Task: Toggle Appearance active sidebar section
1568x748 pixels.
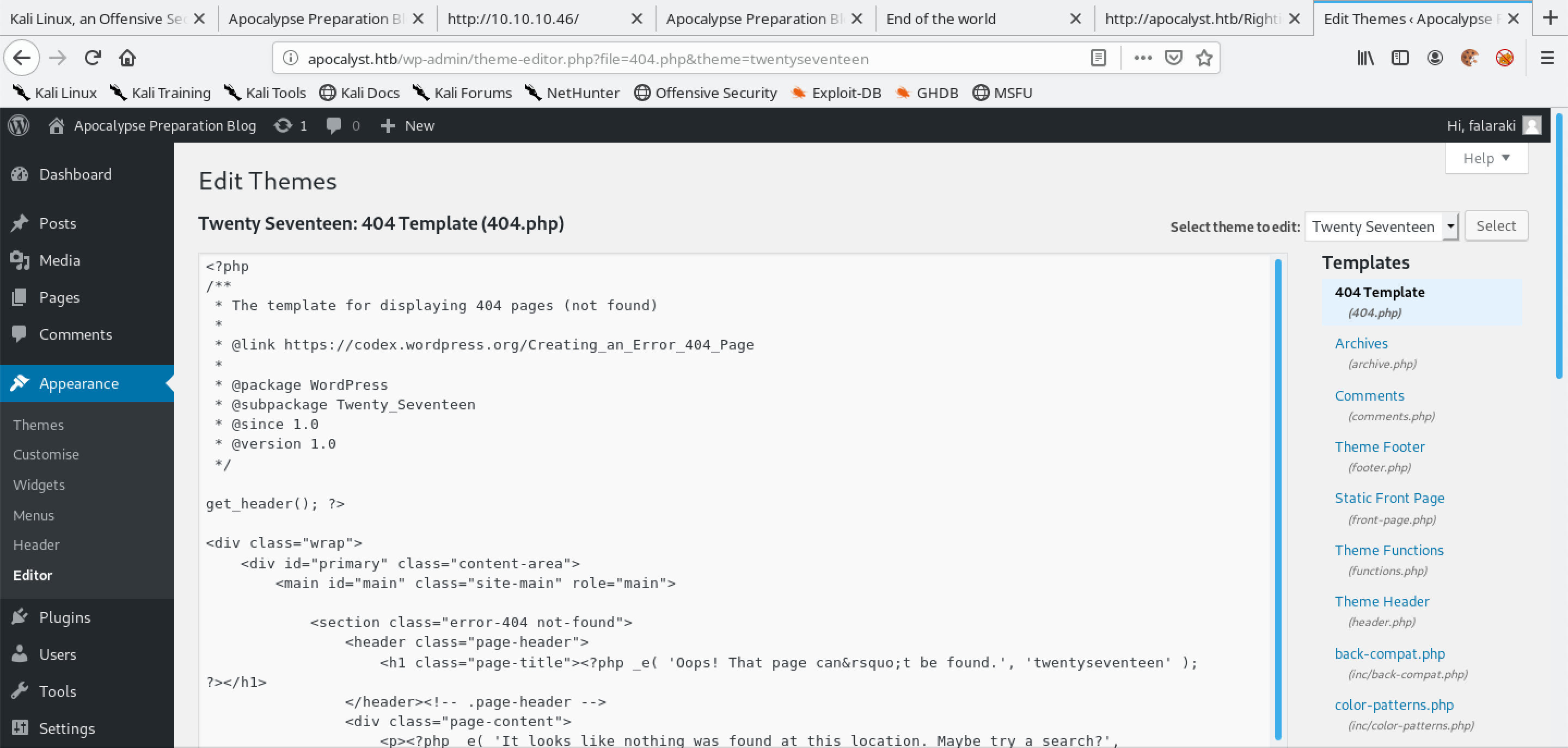Action: (78, 383)
